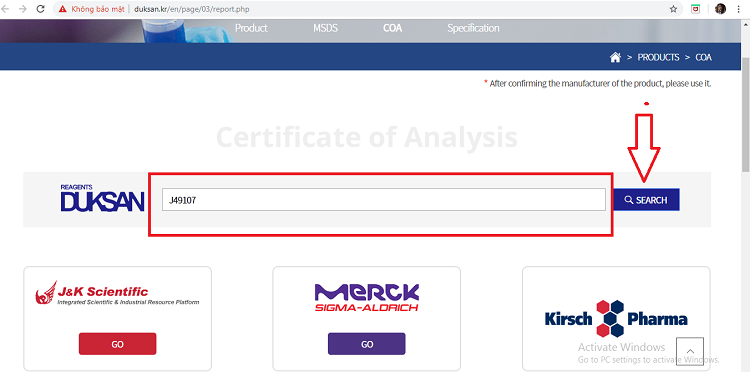Go to home via breadcrumb house icon
750x372 pixels.
tap(615, 57)
